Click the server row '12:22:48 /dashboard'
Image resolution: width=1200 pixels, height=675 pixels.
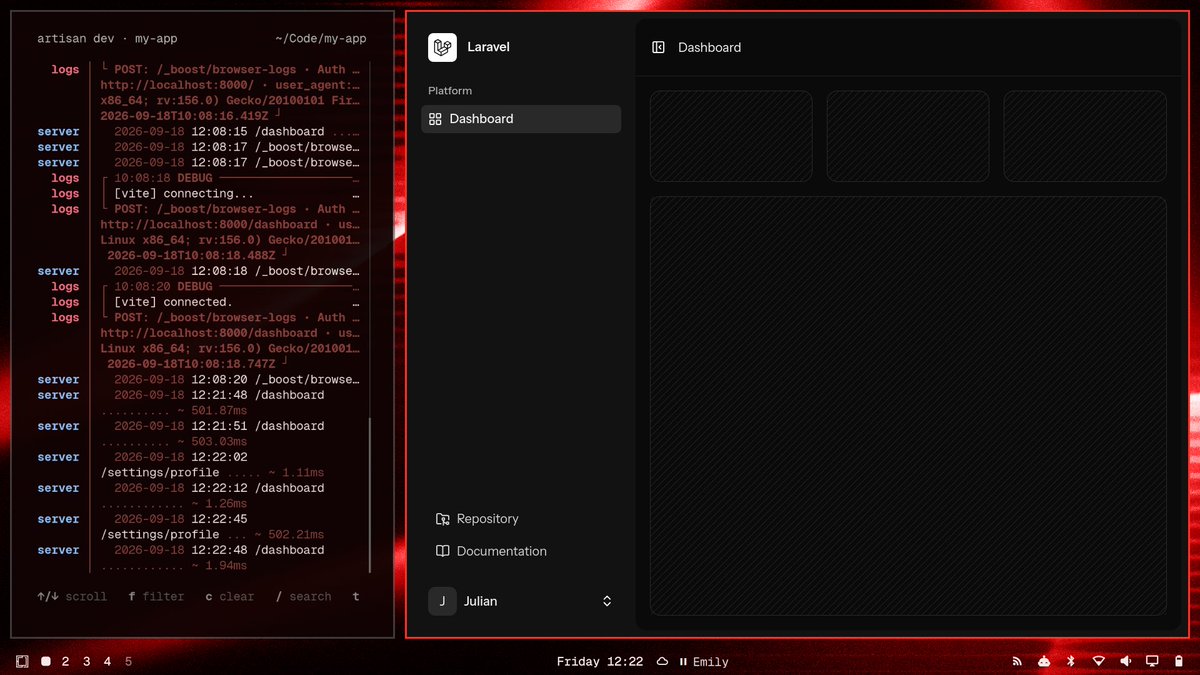[x=219, y=550]
